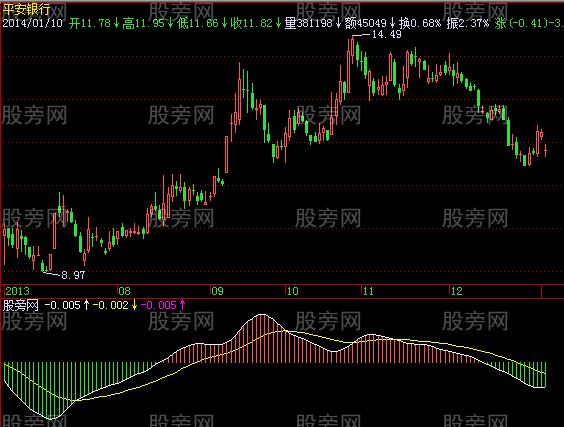This screenshot has width=564, height=427.
Task: Select the turnover rate 换0.68%
Action: point(420,23)
